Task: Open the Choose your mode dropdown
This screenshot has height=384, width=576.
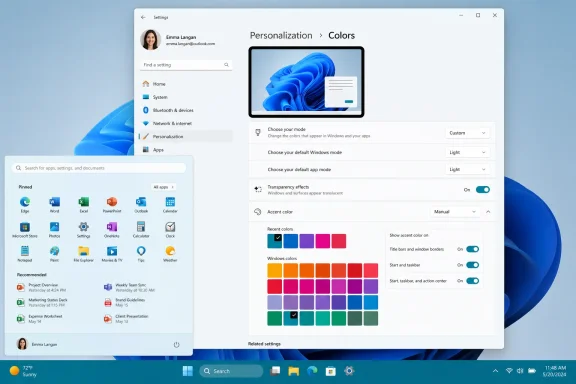Action: pyautogui.click(x=467, y=133)
